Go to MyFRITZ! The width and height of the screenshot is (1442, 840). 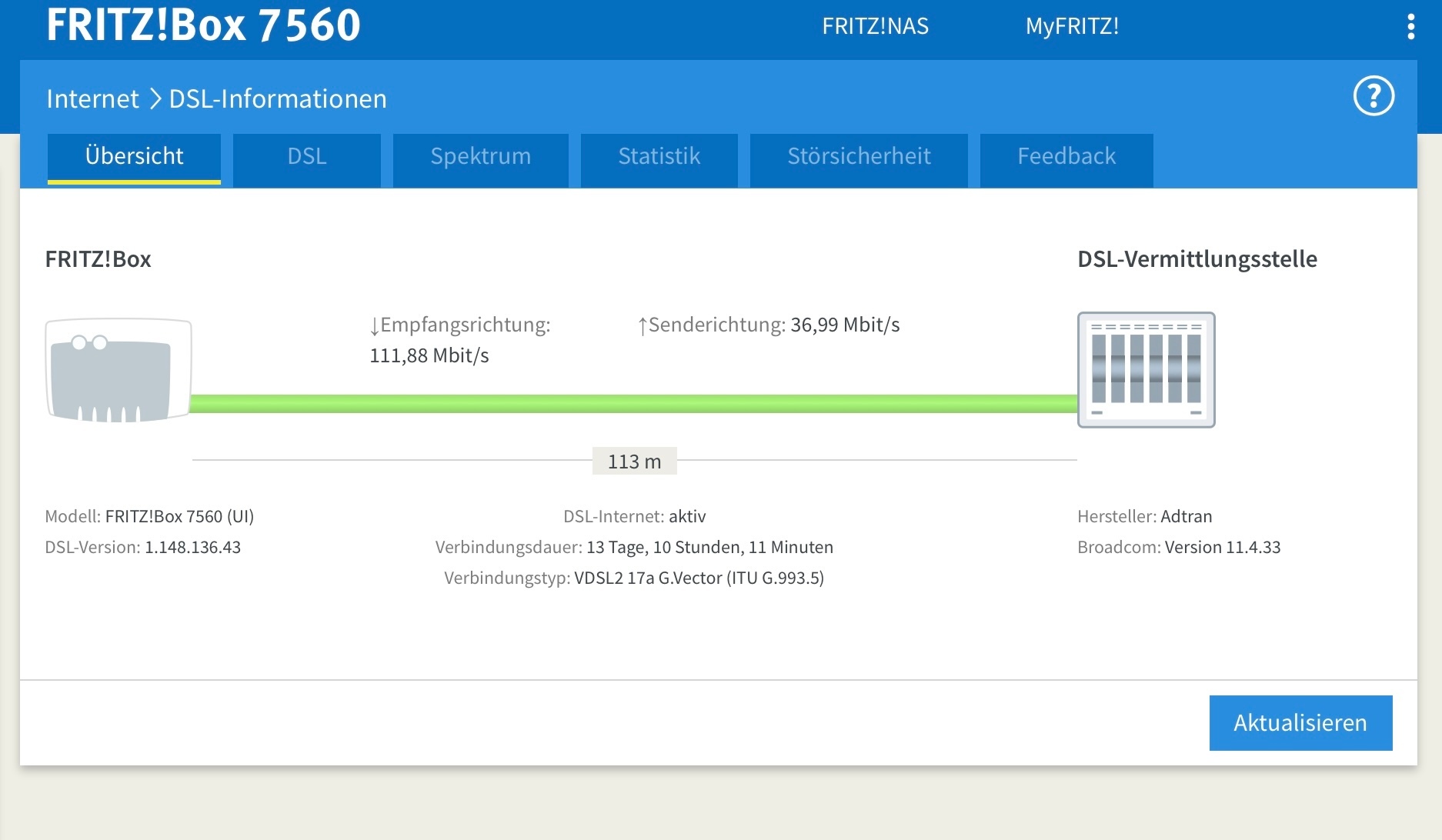click(x=1072, y=26)
